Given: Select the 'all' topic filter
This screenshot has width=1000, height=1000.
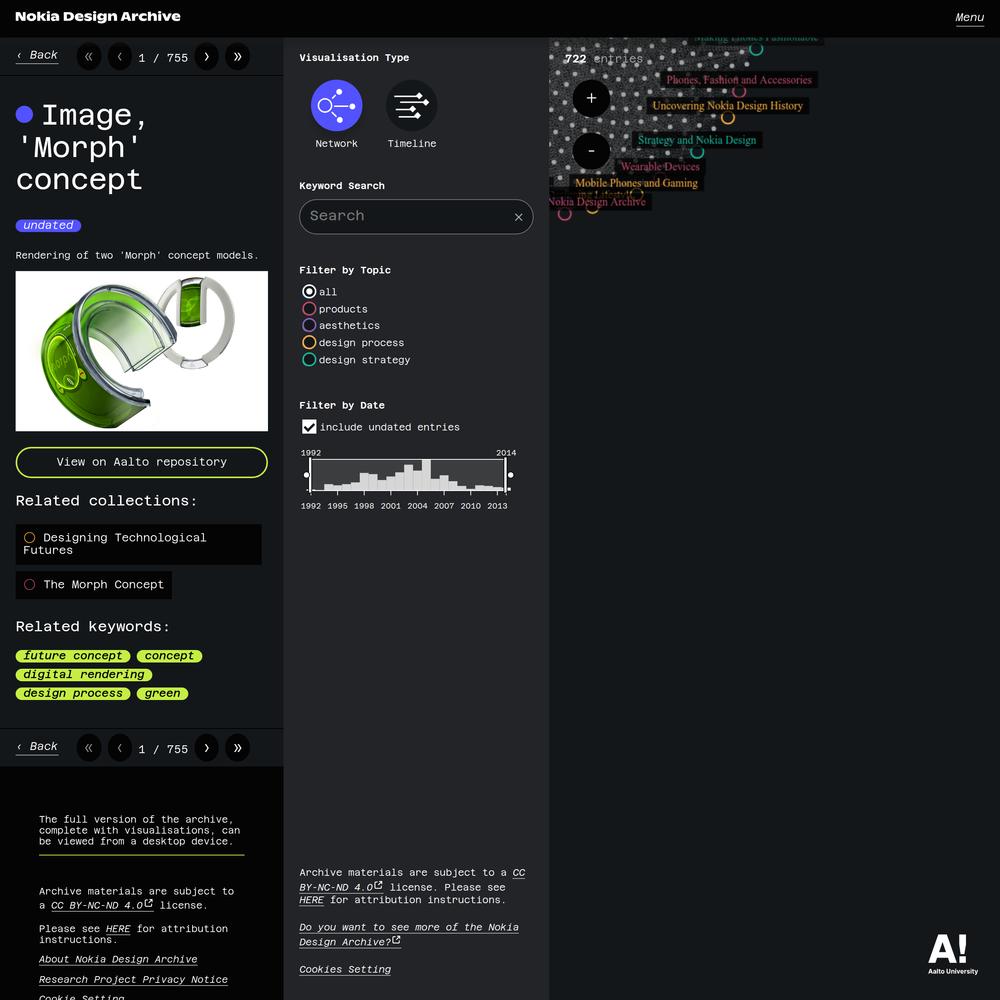Looking at the screenshot, I should coord(309,291).
